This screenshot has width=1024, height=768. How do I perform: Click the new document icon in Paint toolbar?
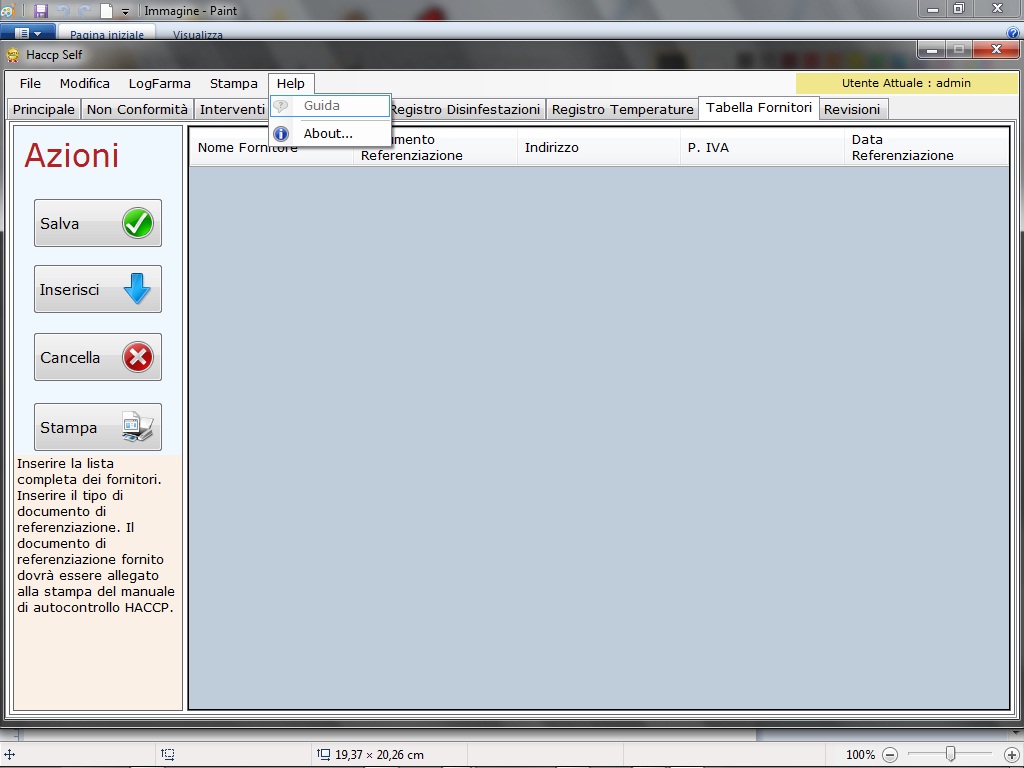tap(106, 11)
